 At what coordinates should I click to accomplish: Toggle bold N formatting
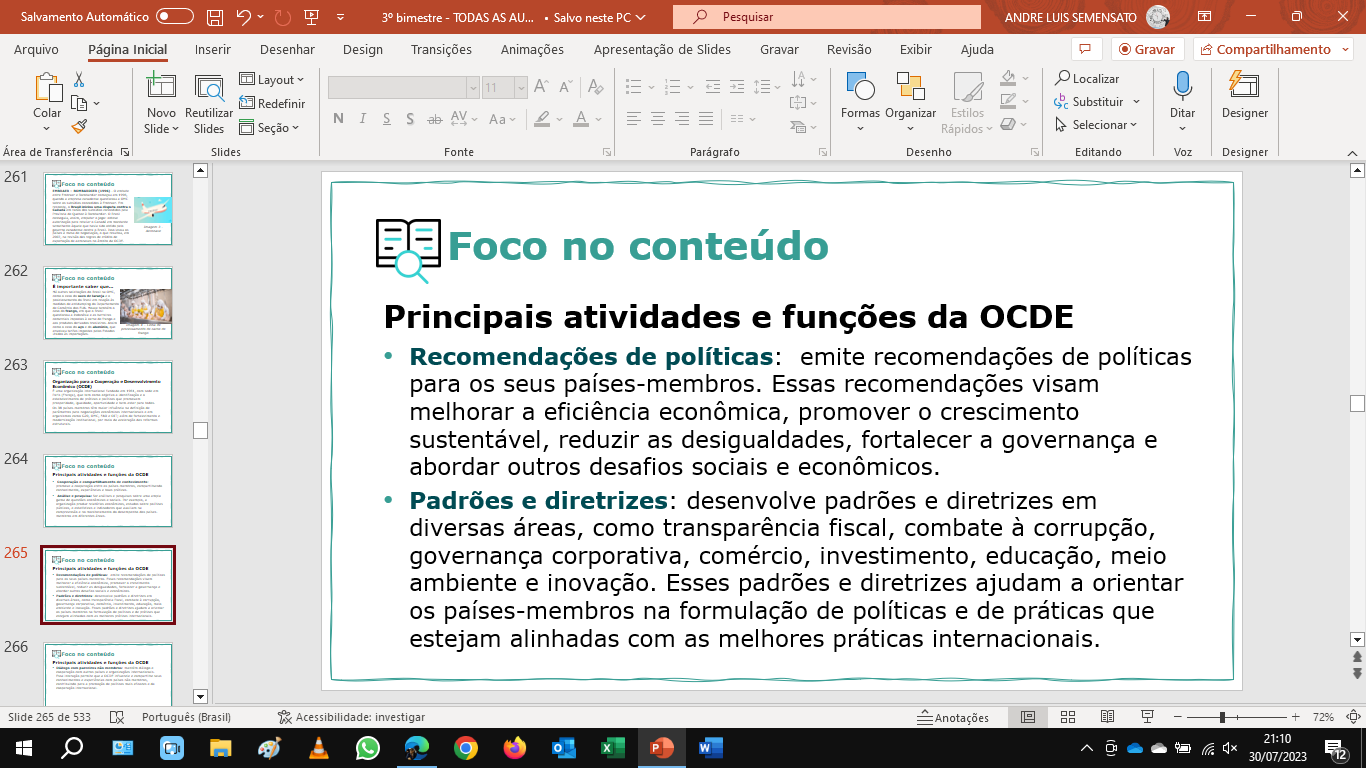(x=338, y=119)
